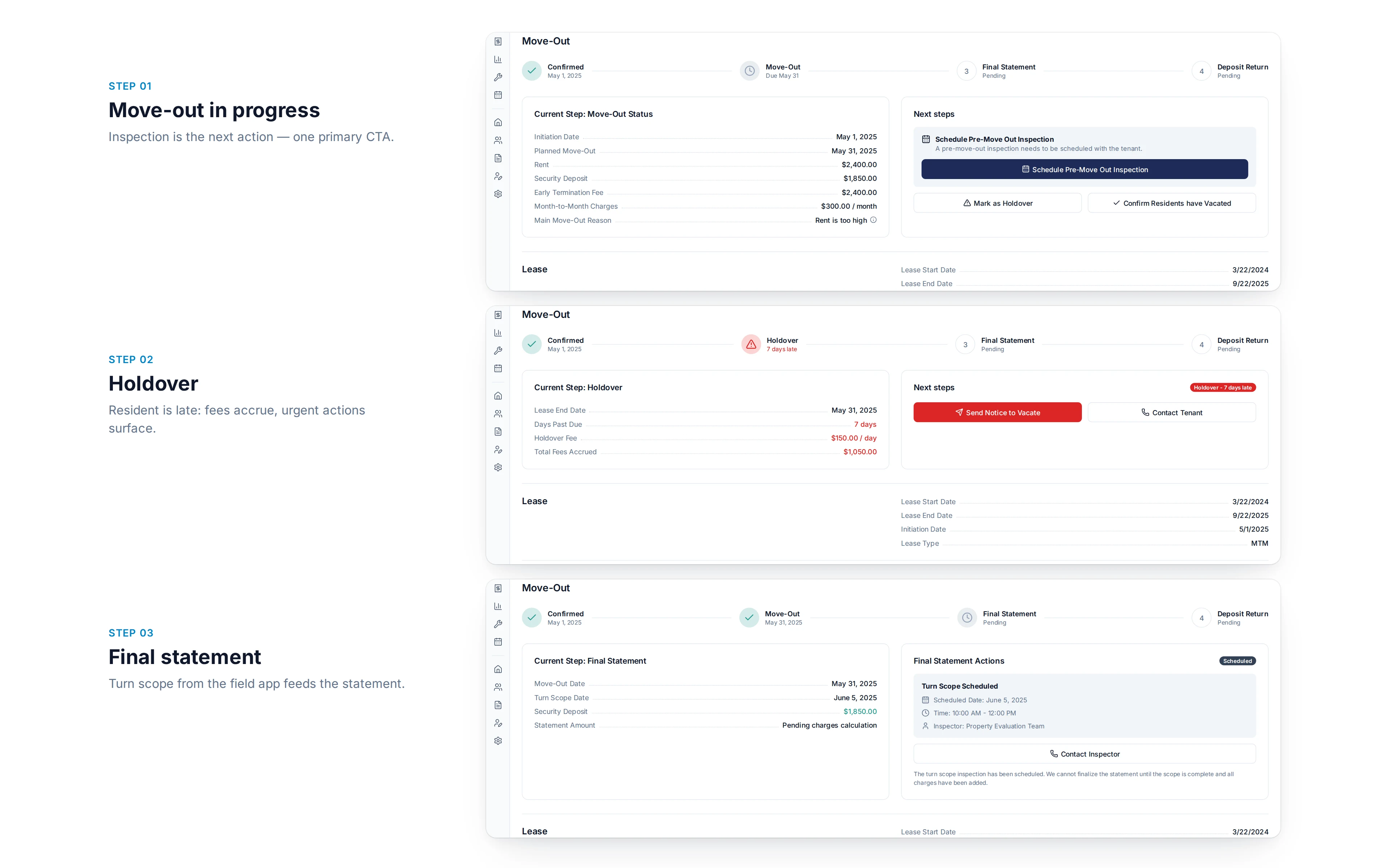Click the '7 days late' stepper subtitle
This screenshot has width=1389, height=868.
[x=781, y=349]
